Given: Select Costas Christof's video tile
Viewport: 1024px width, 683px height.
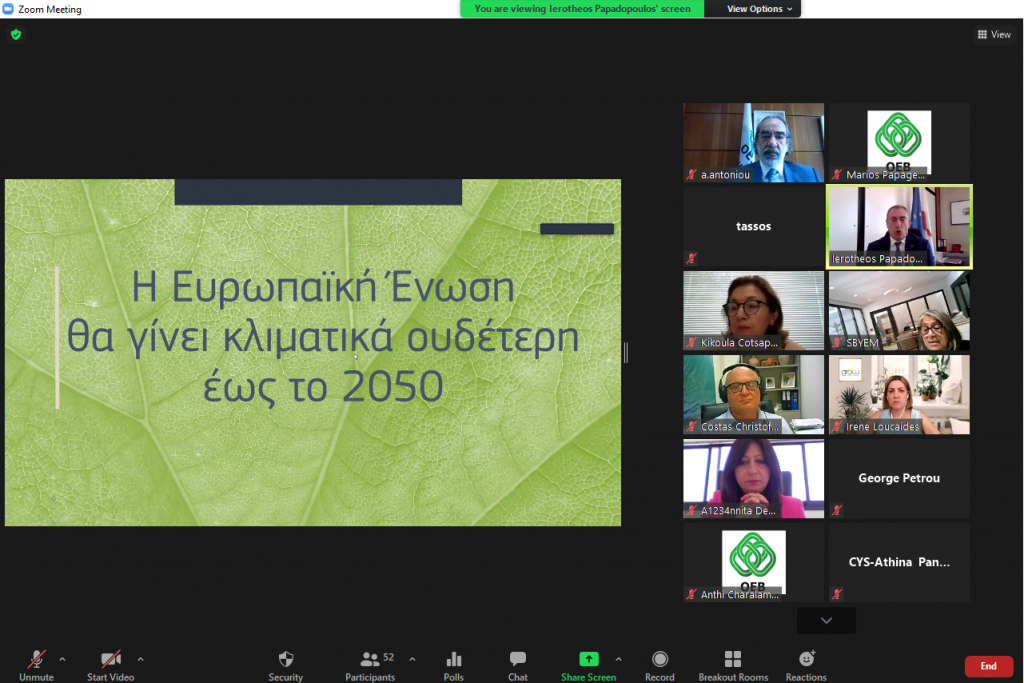Looking at the screenshot, I should pyautogui.click(x=754, y=394).
